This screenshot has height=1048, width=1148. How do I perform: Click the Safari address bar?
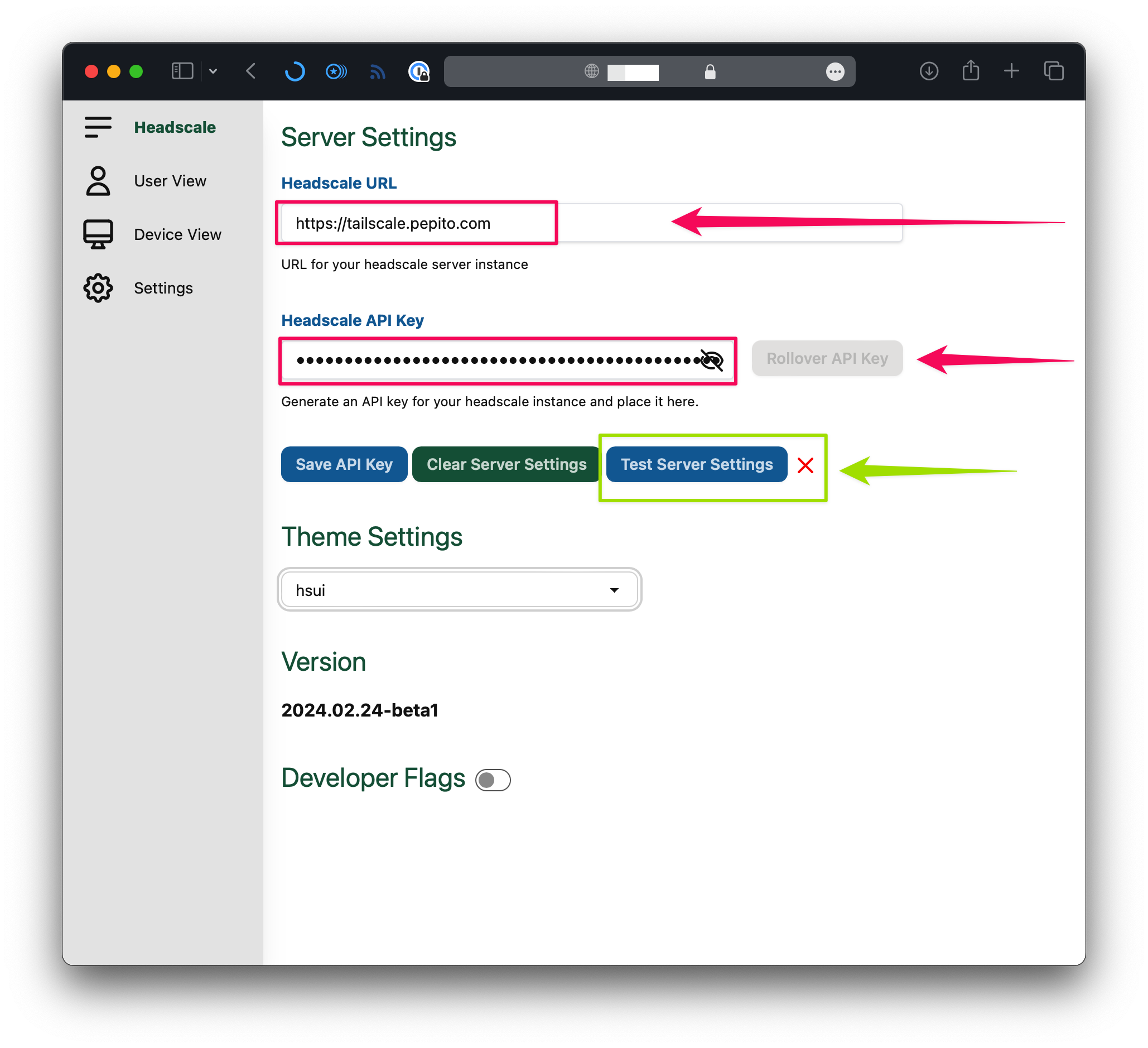coord(649,71)
